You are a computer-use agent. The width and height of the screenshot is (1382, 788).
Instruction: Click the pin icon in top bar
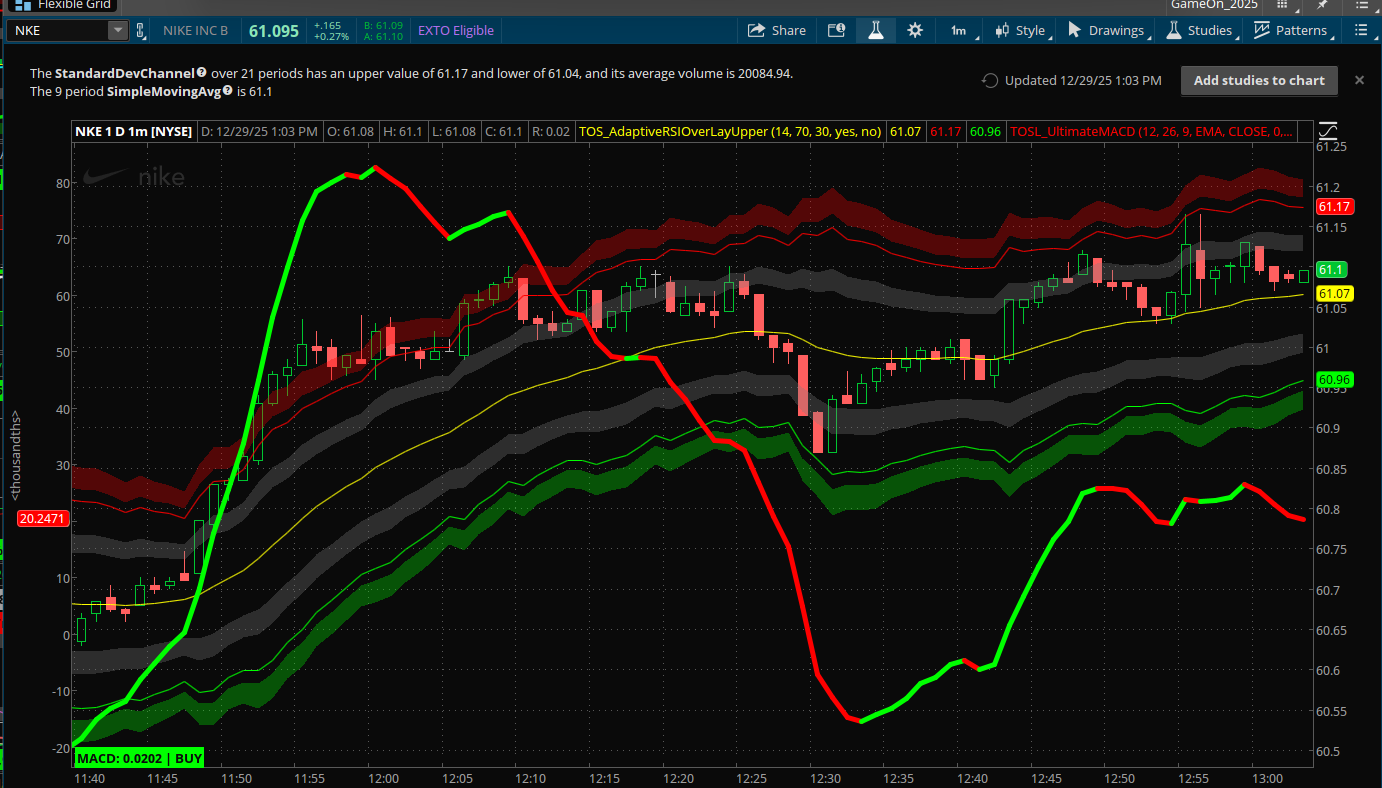coord(1322,5)
